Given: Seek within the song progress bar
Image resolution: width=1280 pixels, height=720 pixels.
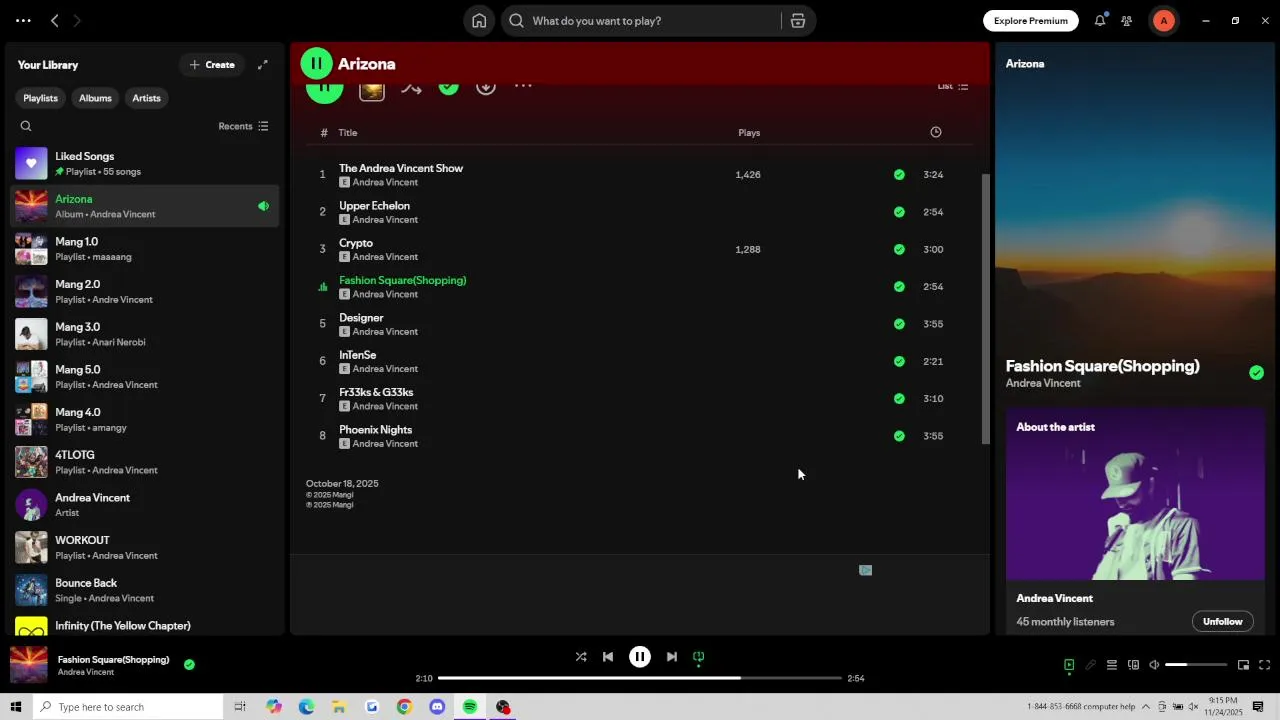Looking at the screenshot, I should click(x=640, y=678).
